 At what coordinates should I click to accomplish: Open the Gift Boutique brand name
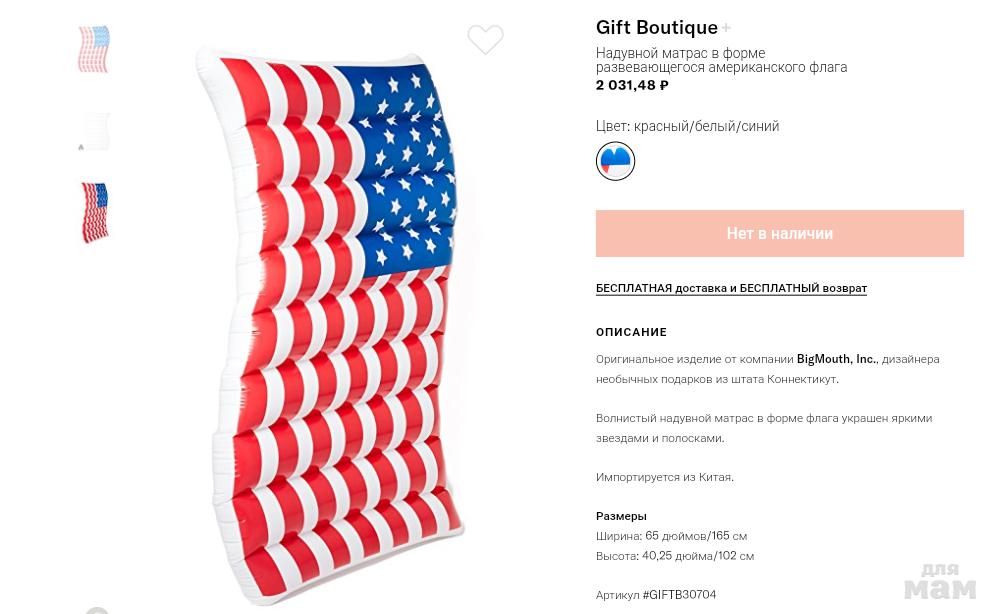click(x=657, y=28)
